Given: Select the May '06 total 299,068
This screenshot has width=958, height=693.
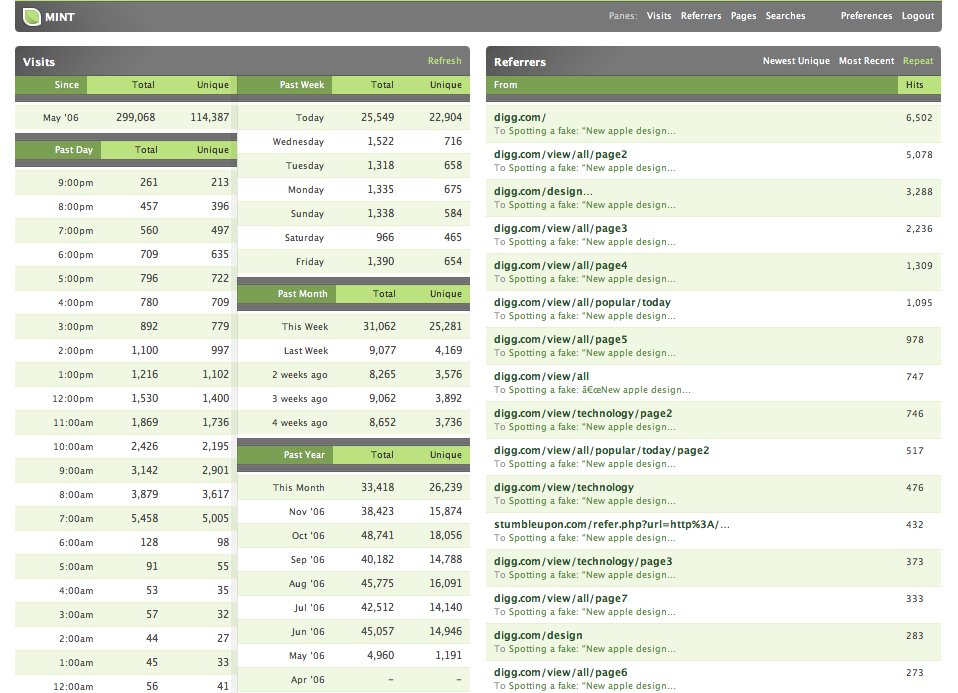Looking at the screenshot, I should pyautogui.click(x=135, y=117).
